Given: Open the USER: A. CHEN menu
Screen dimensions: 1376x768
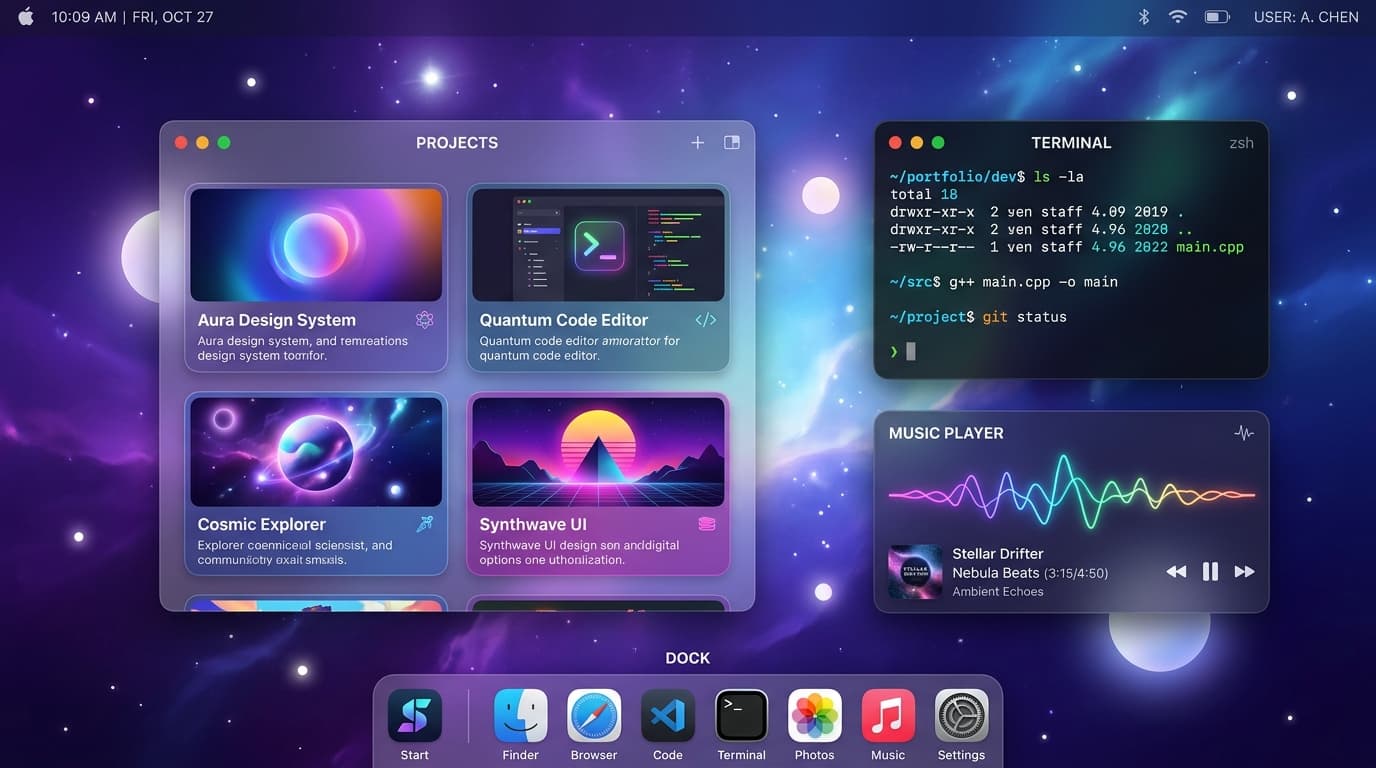Looking at the screenshot, I should pos(1306,17).
